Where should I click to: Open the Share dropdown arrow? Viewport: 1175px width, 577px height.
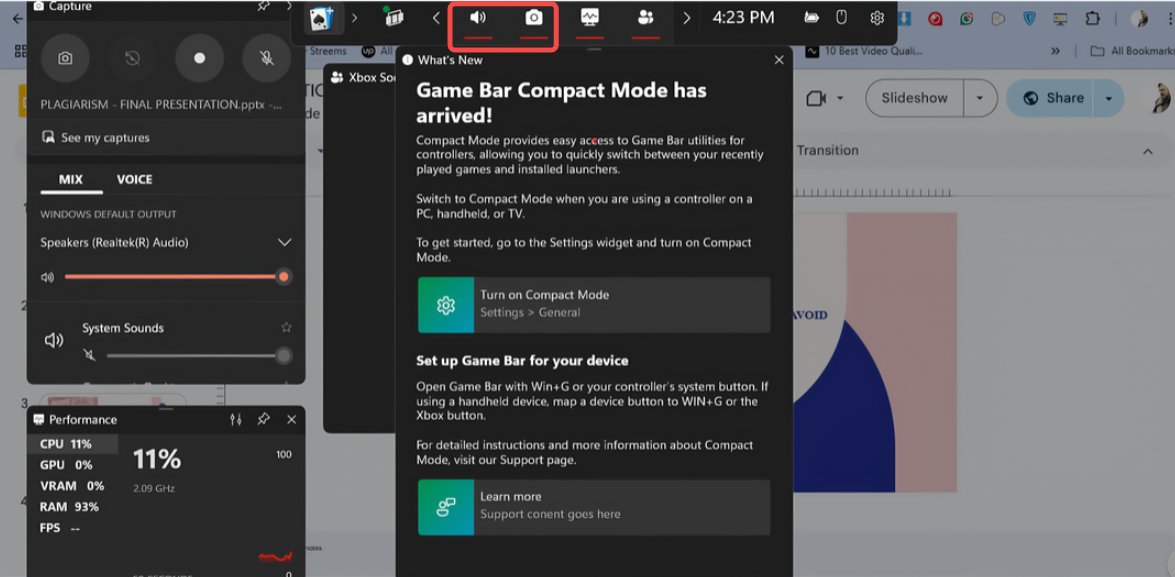click(x=1108, y=98)
